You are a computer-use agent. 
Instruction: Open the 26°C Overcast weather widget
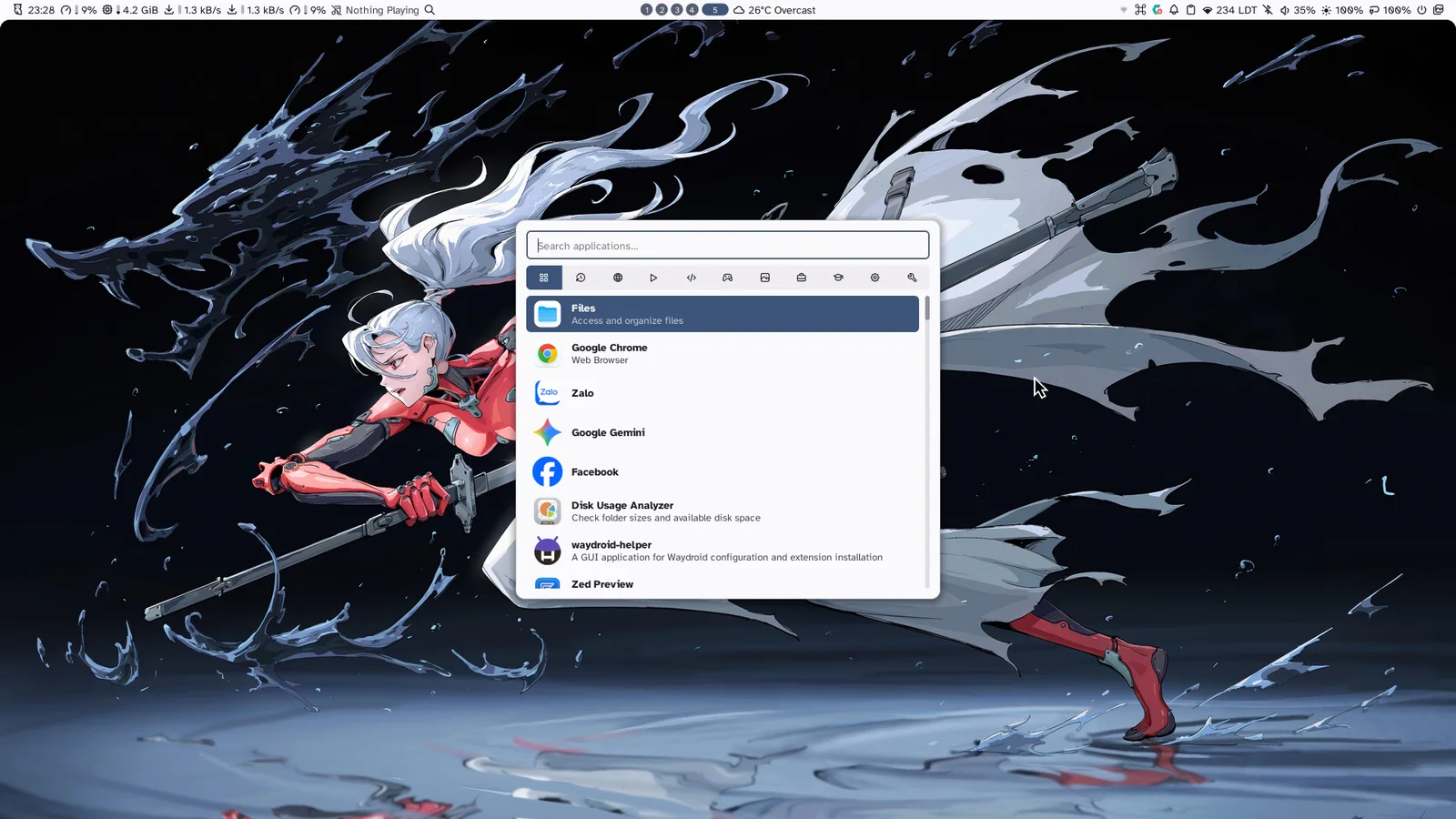[774, 10]
